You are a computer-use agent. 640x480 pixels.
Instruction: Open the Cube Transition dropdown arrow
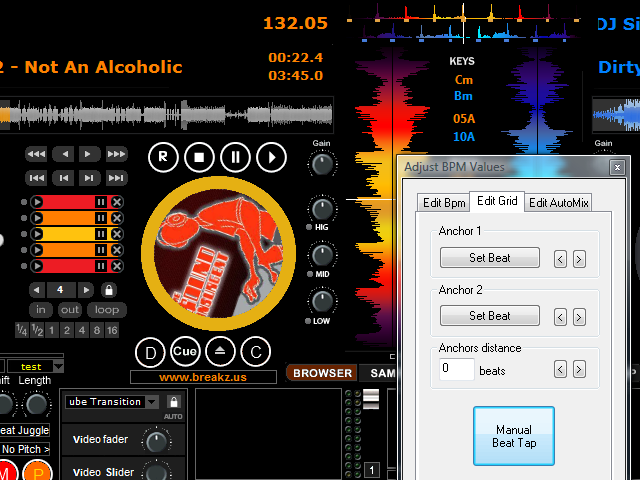tap(152, 402)
